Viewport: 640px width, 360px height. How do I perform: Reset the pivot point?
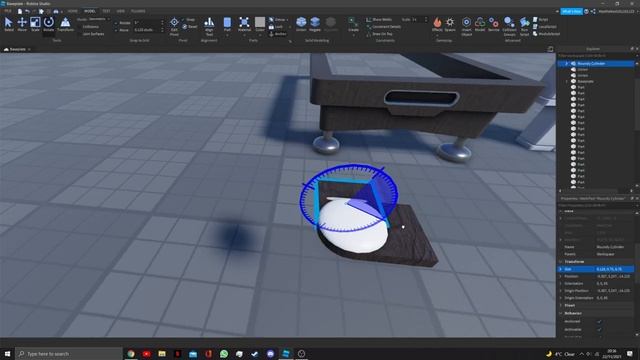pyautogui.click(x=190, y=27)
